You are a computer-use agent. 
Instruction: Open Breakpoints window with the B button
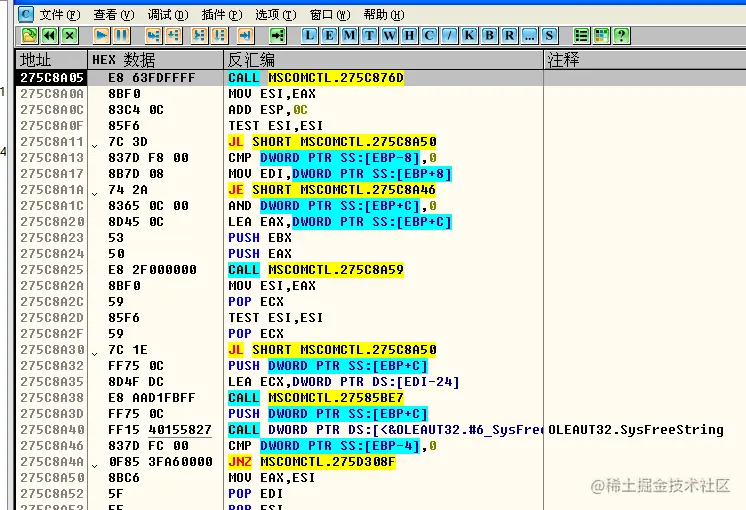[489, 36]
